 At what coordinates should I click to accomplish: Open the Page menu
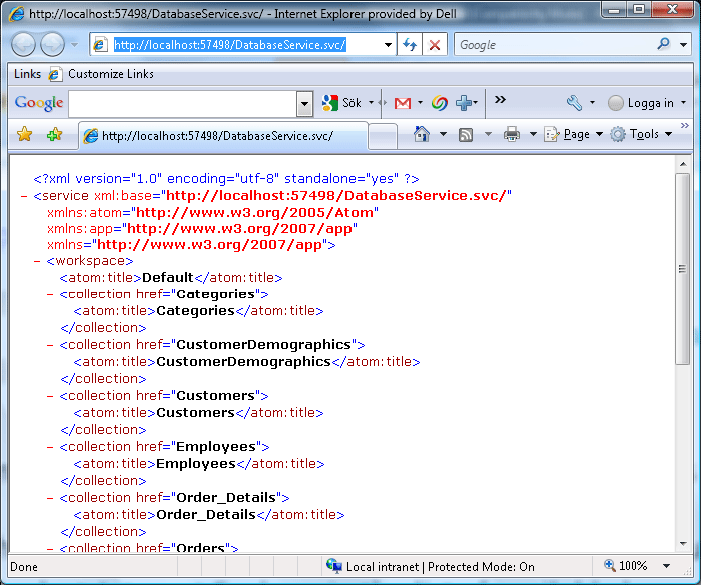[x=574, y=134]
